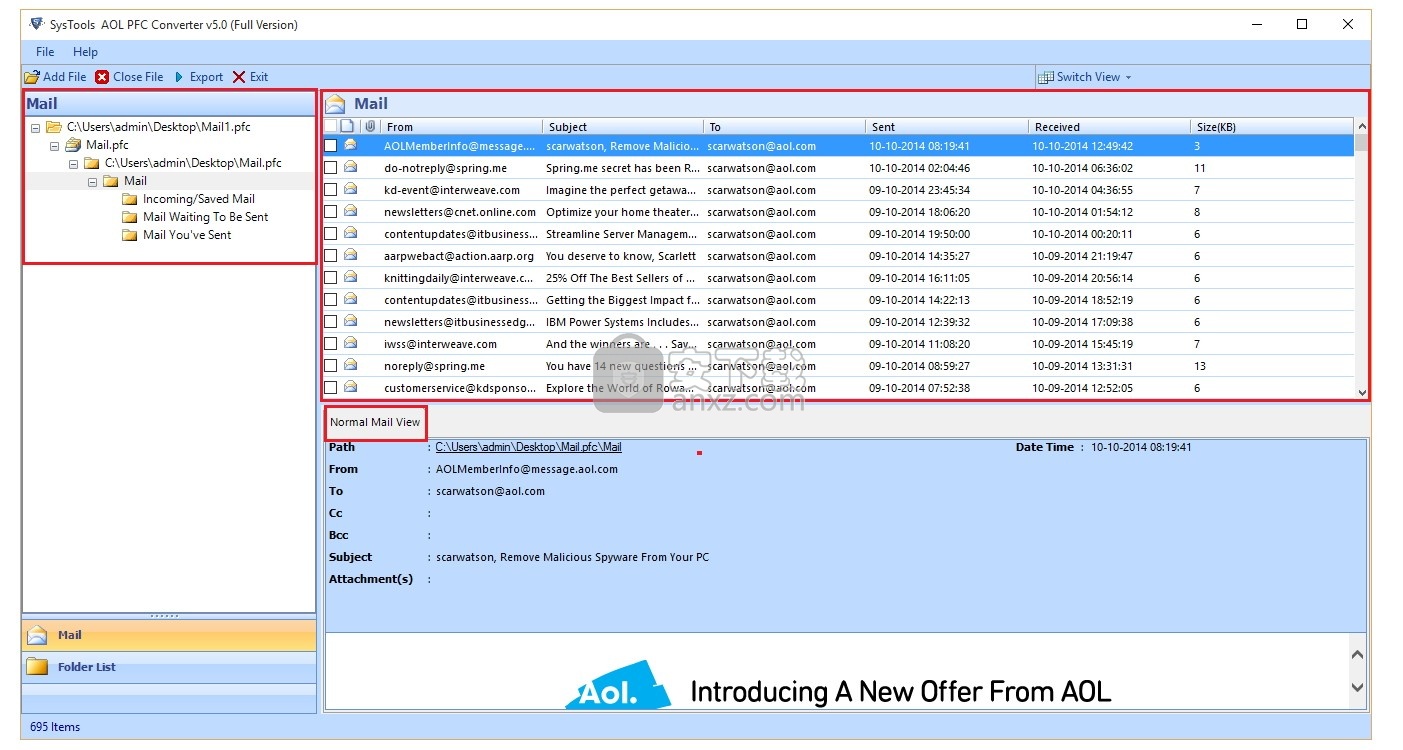Click the Sent column header
This screenshot has width=1403, height=750.
(947, 127)
